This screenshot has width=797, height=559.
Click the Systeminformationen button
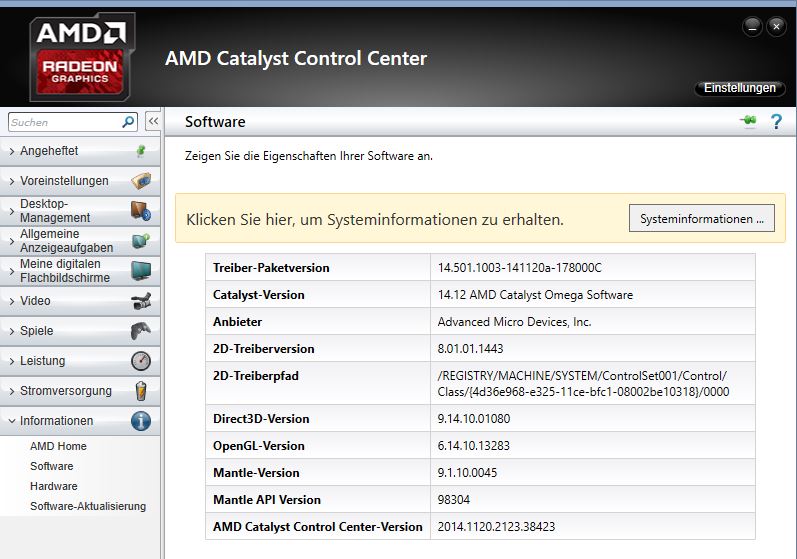701,218
